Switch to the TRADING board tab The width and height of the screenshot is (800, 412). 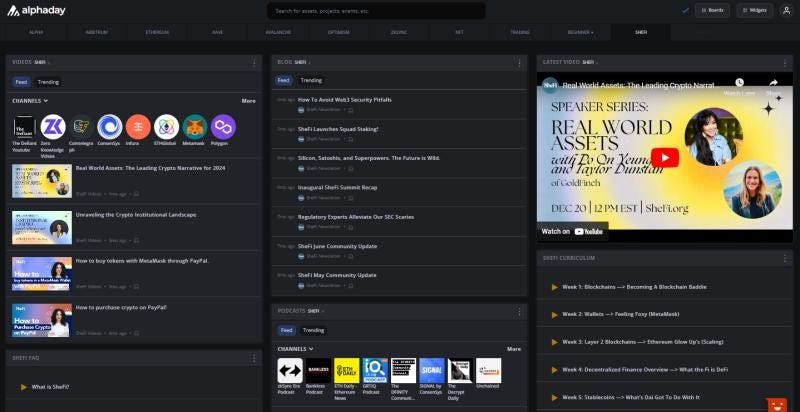point(520,32)
